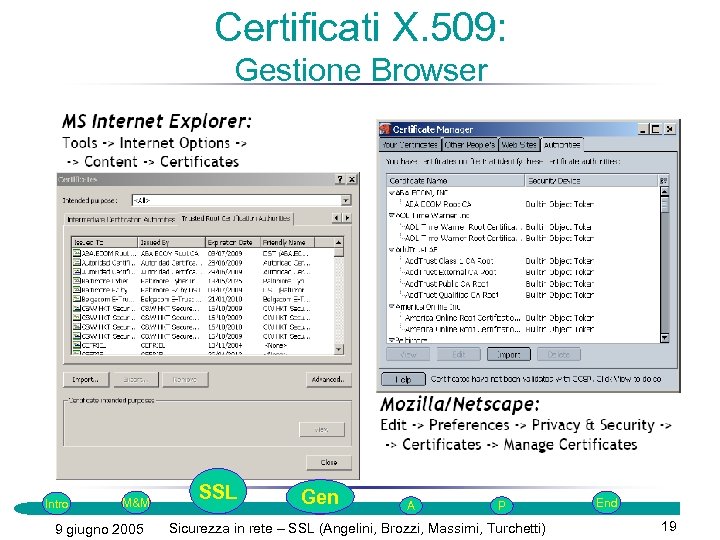Collapse the AOL Time Warner Inc. group
Screen dimensions: 720x540
tap(391, 215)
